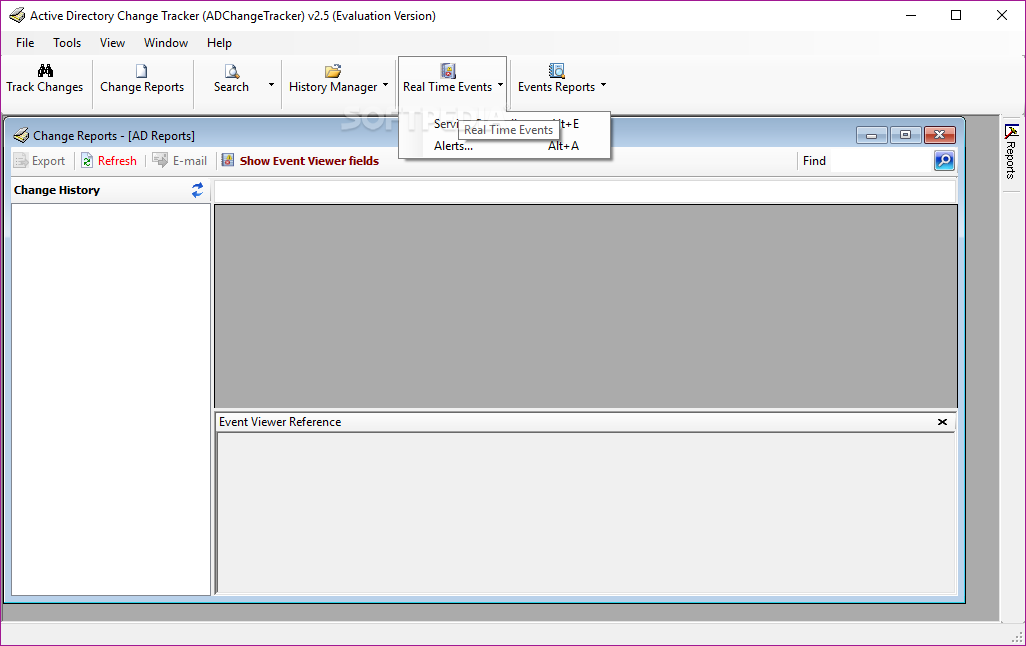The width and height of the screenshot is (1026, 646).
Task: Open Events Reports toolbar icon
Action: tap(557, 71)
